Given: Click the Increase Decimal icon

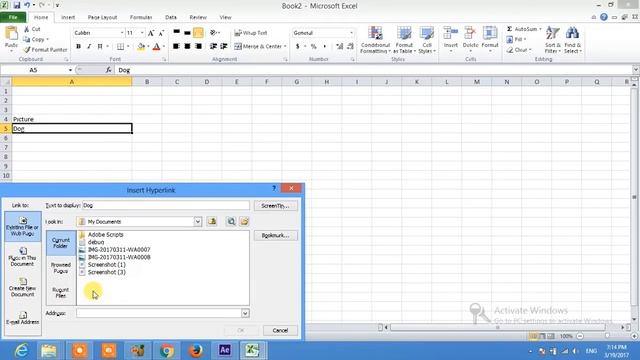Looking at the screenshot, I should [339, 47].
